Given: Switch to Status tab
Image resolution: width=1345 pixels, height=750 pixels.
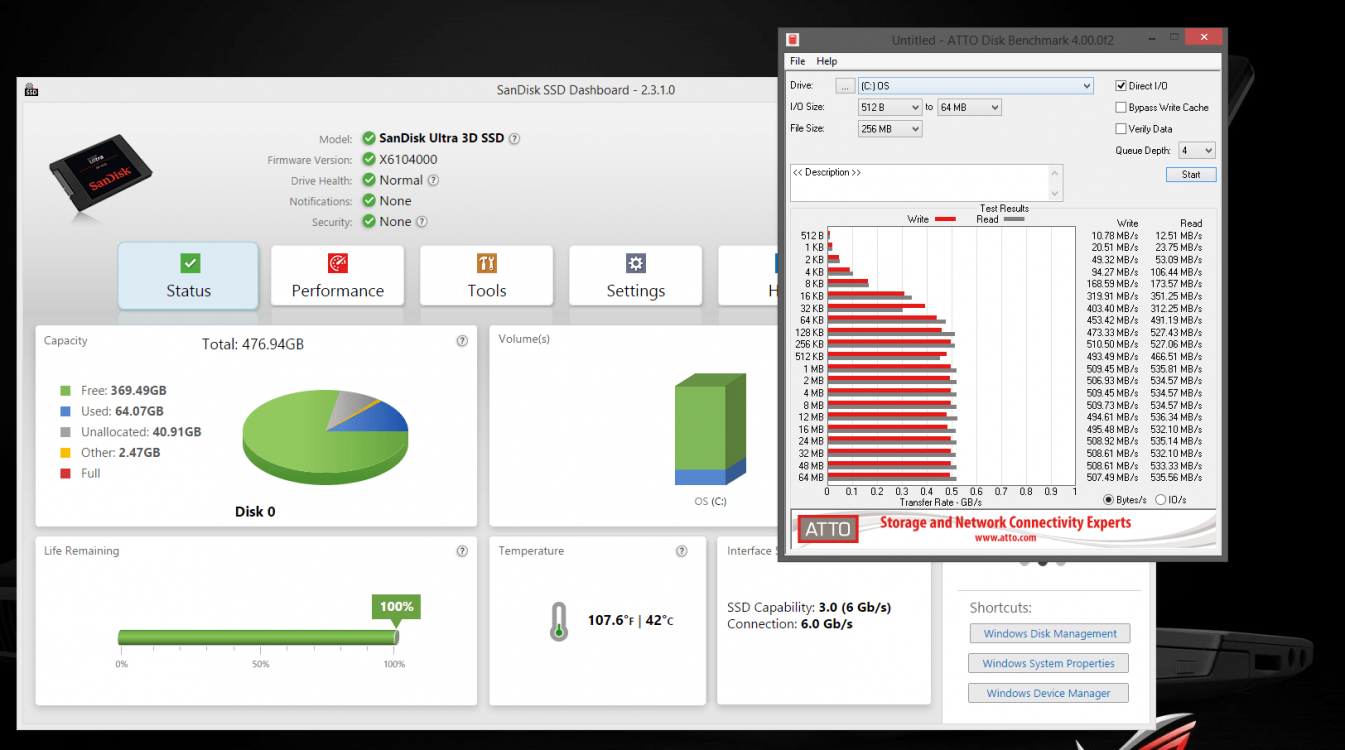Looking at the screenshot, I should coord(188,276).
